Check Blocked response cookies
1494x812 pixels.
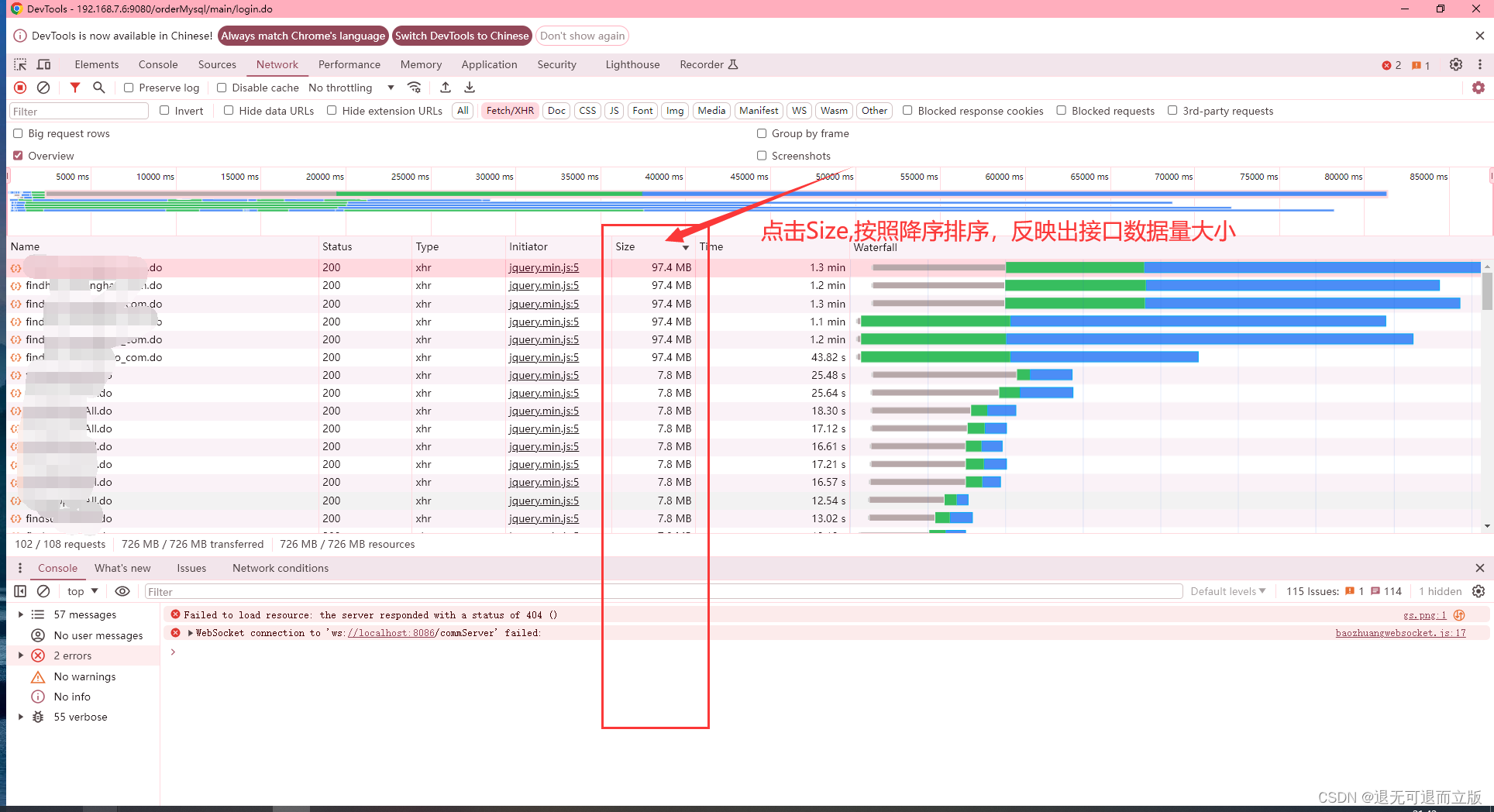pos(907,111)
